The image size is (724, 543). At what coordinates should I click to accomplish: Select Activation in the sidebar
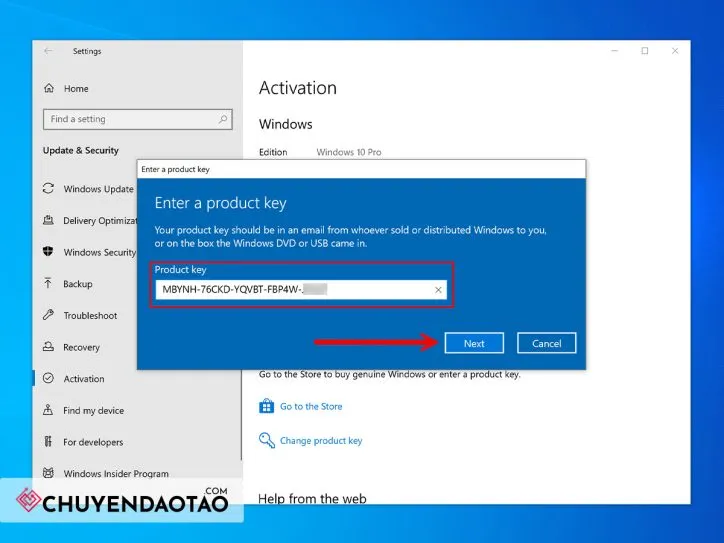(x=84, y=379)
